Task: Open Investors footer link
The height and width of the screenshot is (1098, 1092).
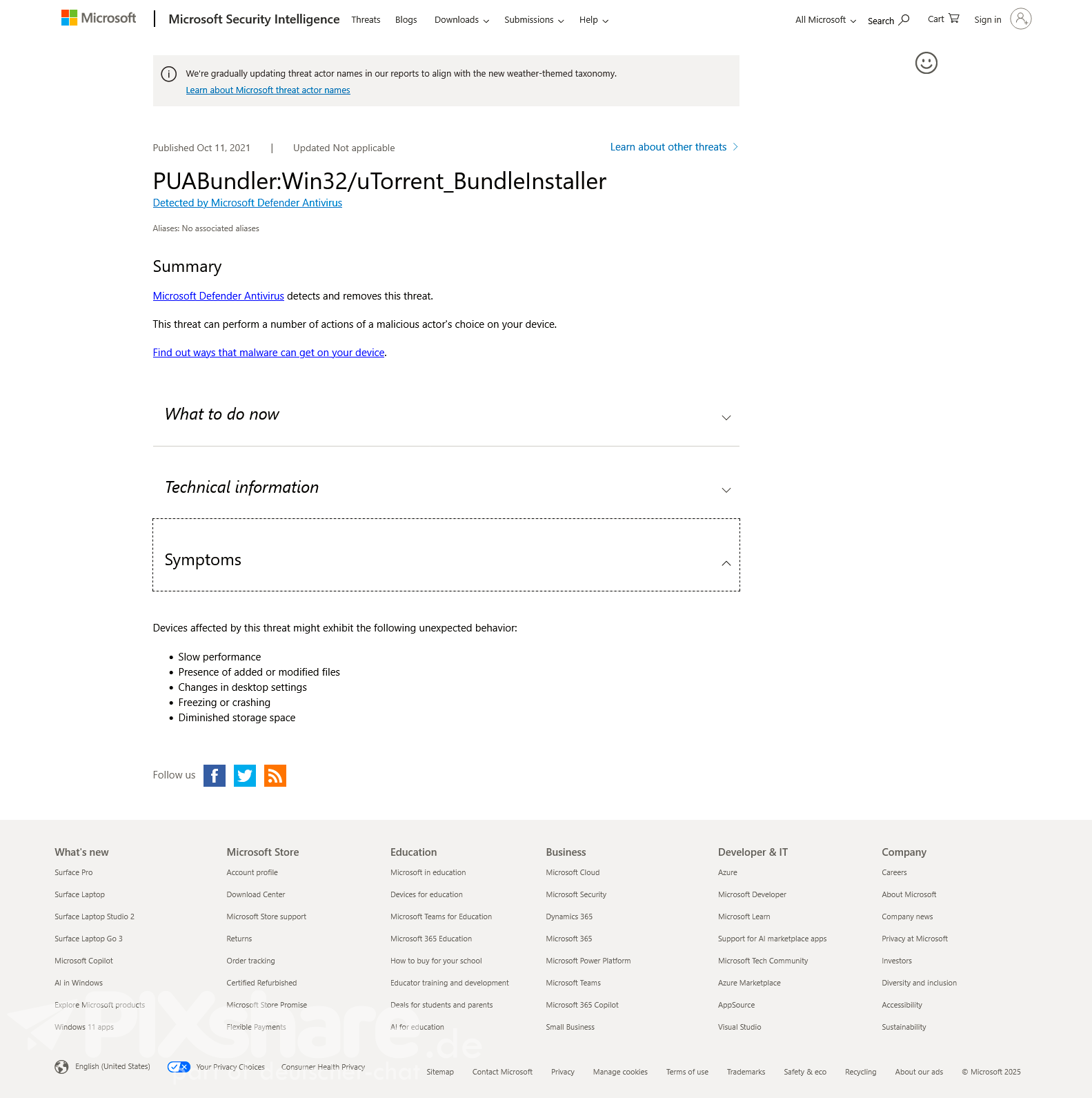Action: click(897, 961)
